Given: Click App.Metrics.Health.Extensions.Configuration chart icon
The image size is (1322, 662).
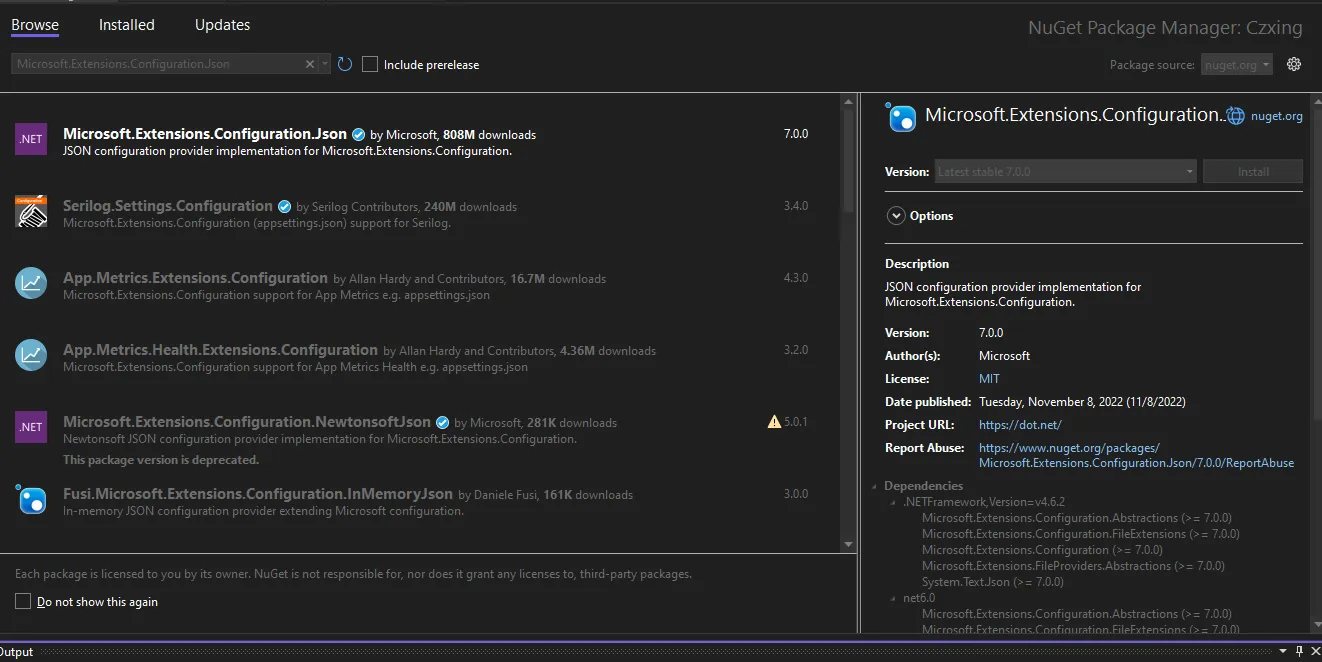Looking at the screenshot, I should point(31,355).
